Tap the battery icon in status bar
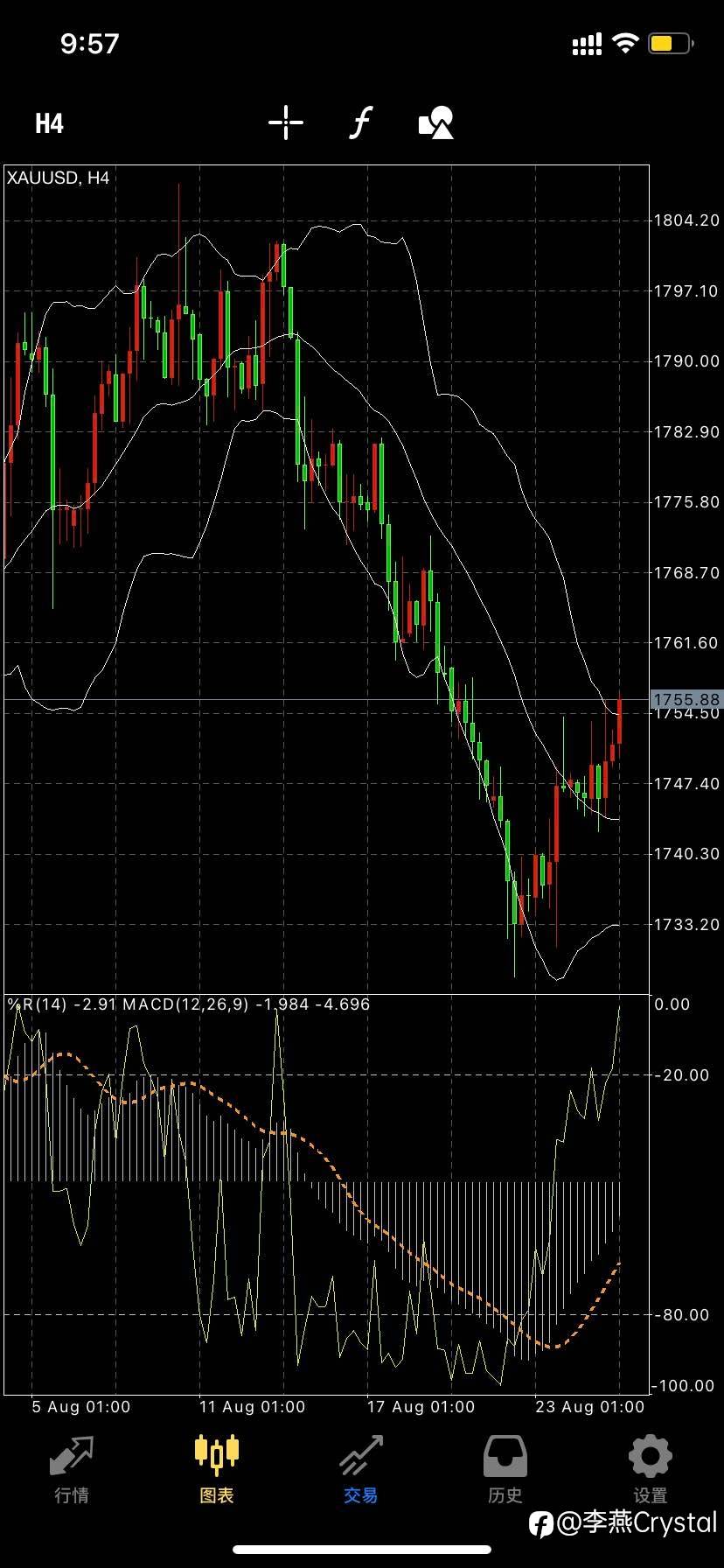This screenshot has width=724, height=1568. [671, 43]
